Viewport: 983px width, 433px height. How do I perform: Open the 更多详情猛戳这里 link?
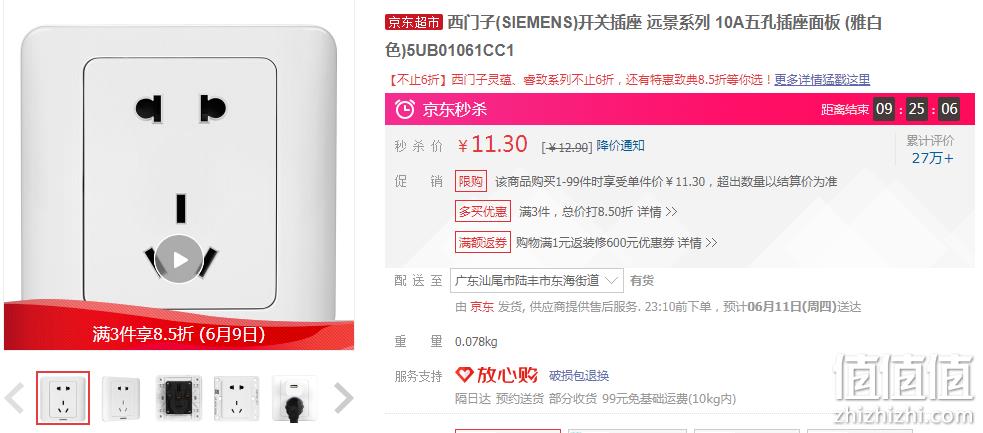(x=822, y=80)
